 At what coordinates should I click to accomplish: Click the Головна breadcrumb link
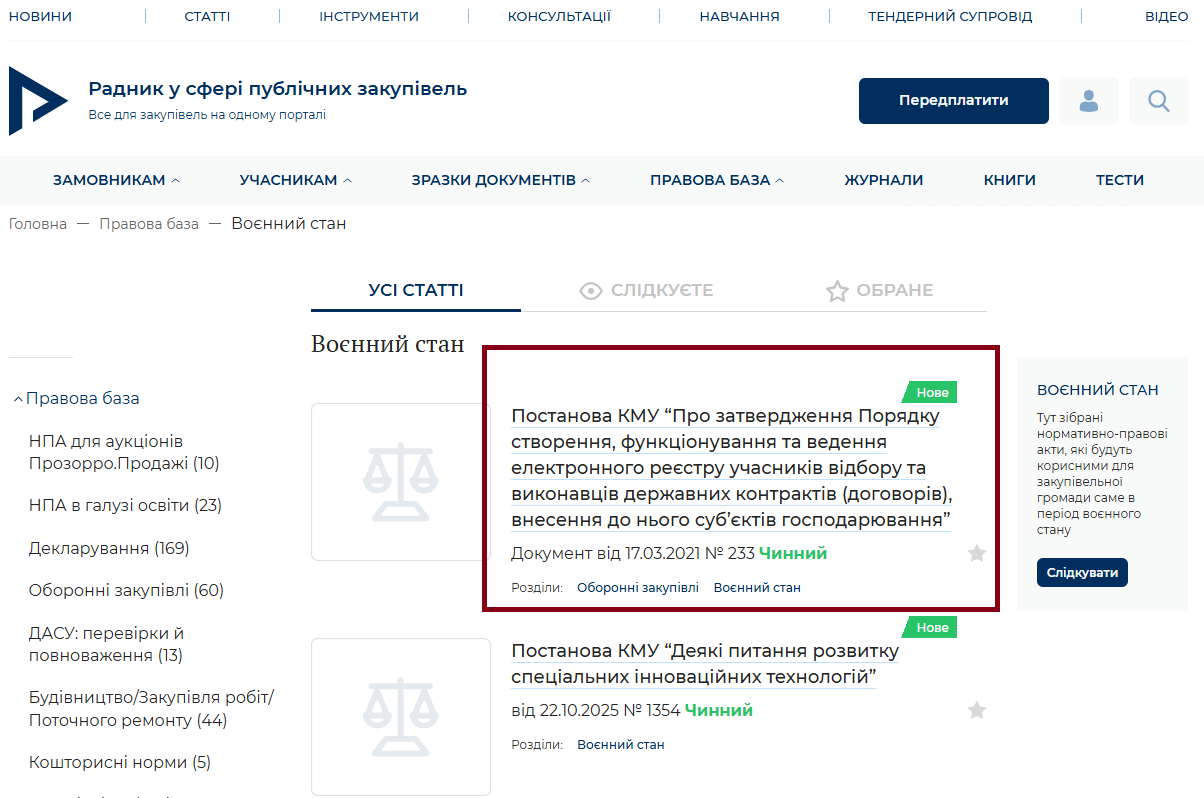(38, 224)
